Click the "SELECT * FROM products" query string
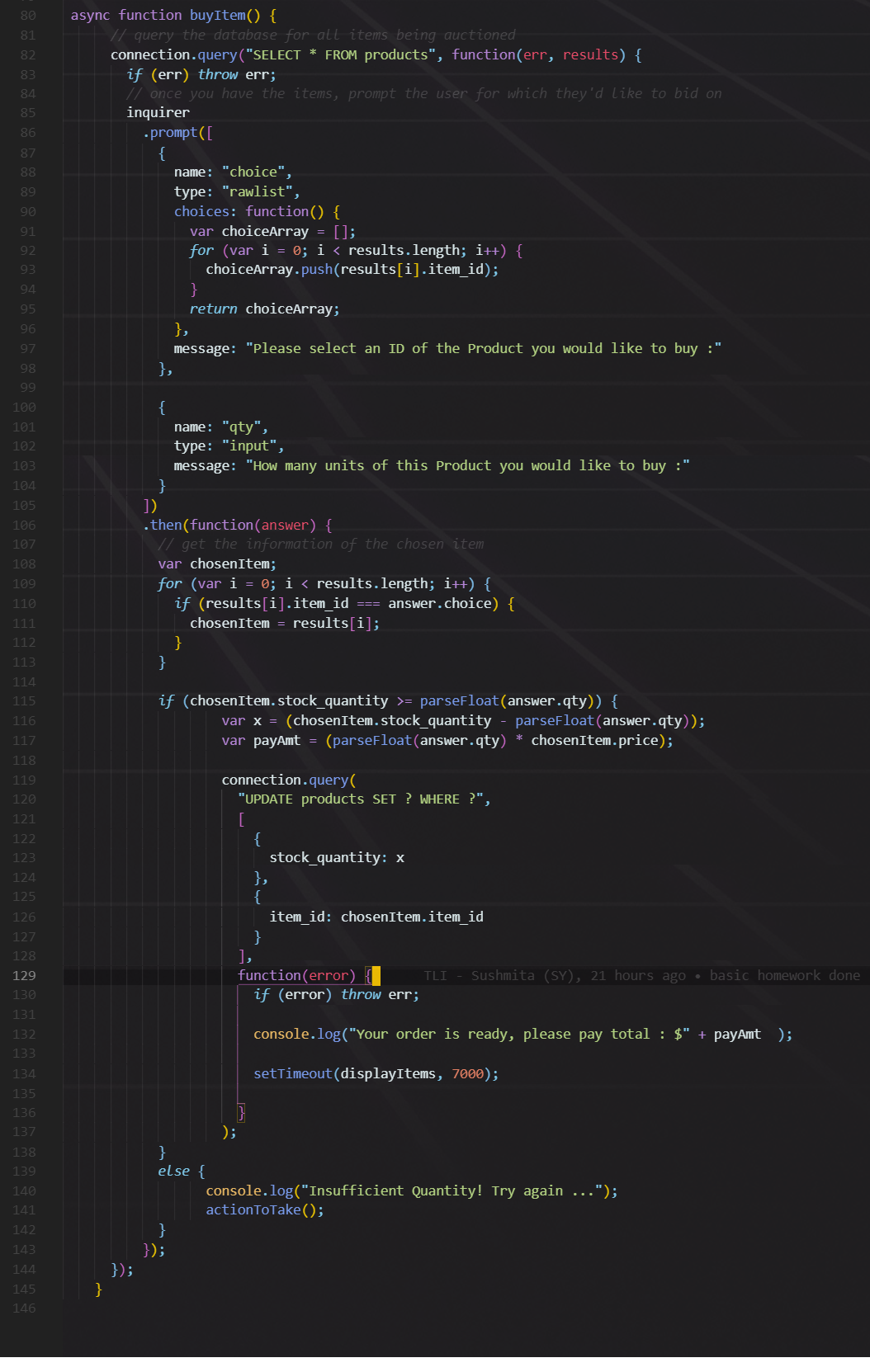This screenshot has width=870, height=1372. pyautogui.click(x=342, y=54)
